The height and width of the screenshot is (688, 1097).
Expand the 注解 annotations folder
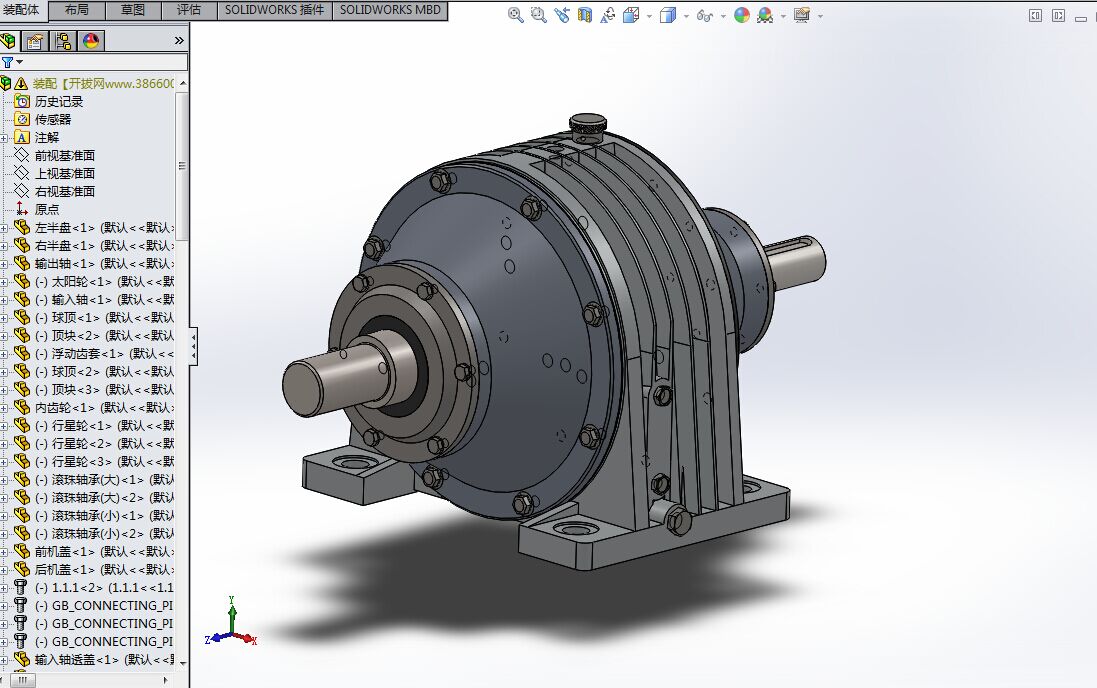pos(5,137)
